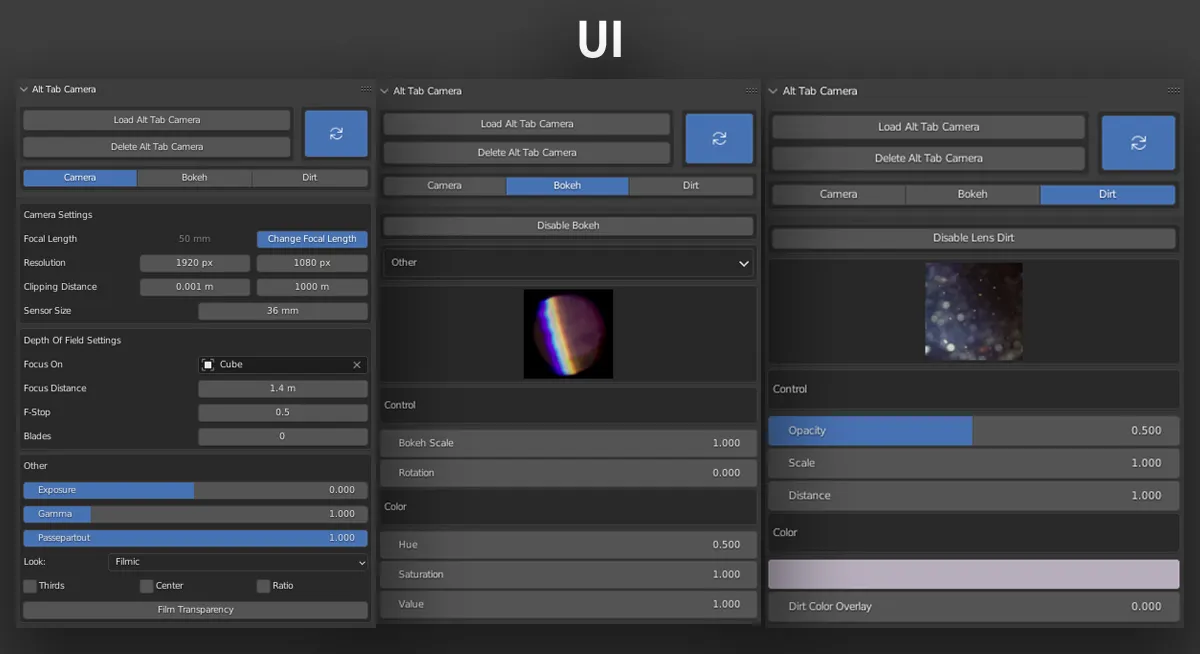The height and width of the screenshot is (654, 1200).
Task: Select Camera tab in left panel
Action: pyautogui.click(x=80, y=178)
